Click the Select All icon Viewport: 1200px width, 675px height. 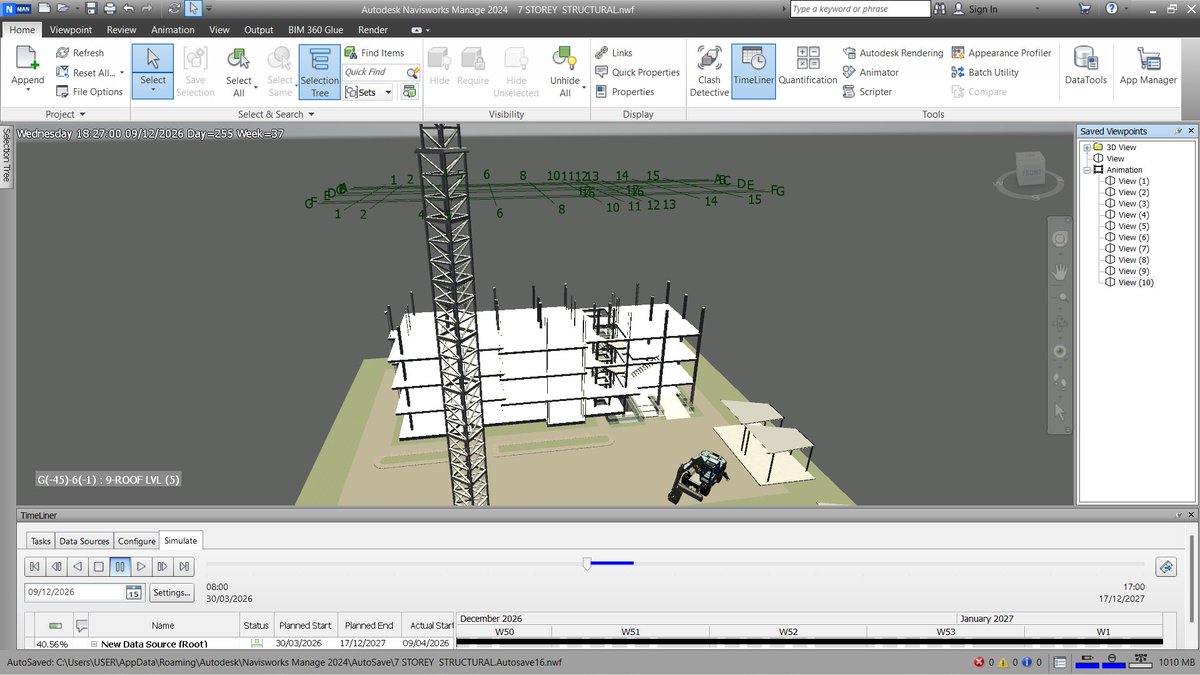pyautogui.click(x=238, y=59)
